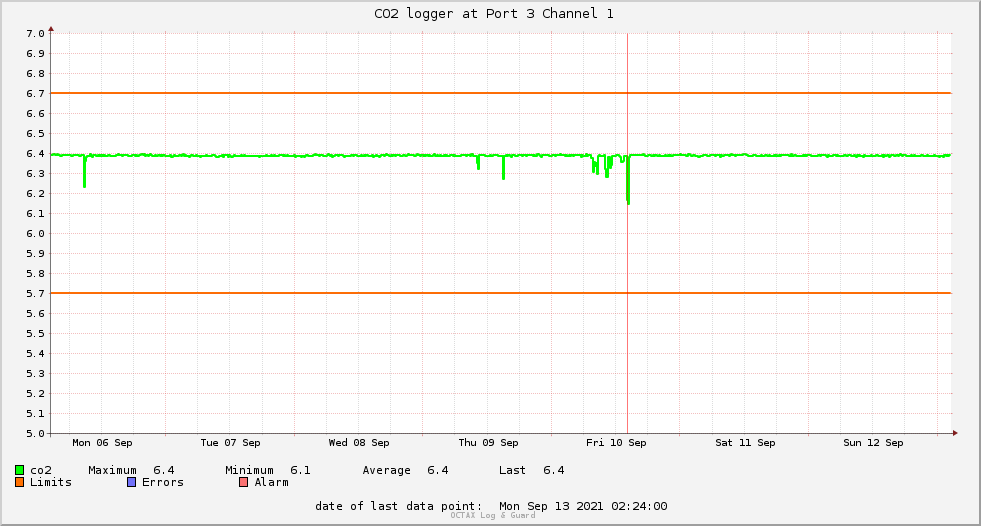Click the 'Sun 12 Sep' axis label

(873, 443)
